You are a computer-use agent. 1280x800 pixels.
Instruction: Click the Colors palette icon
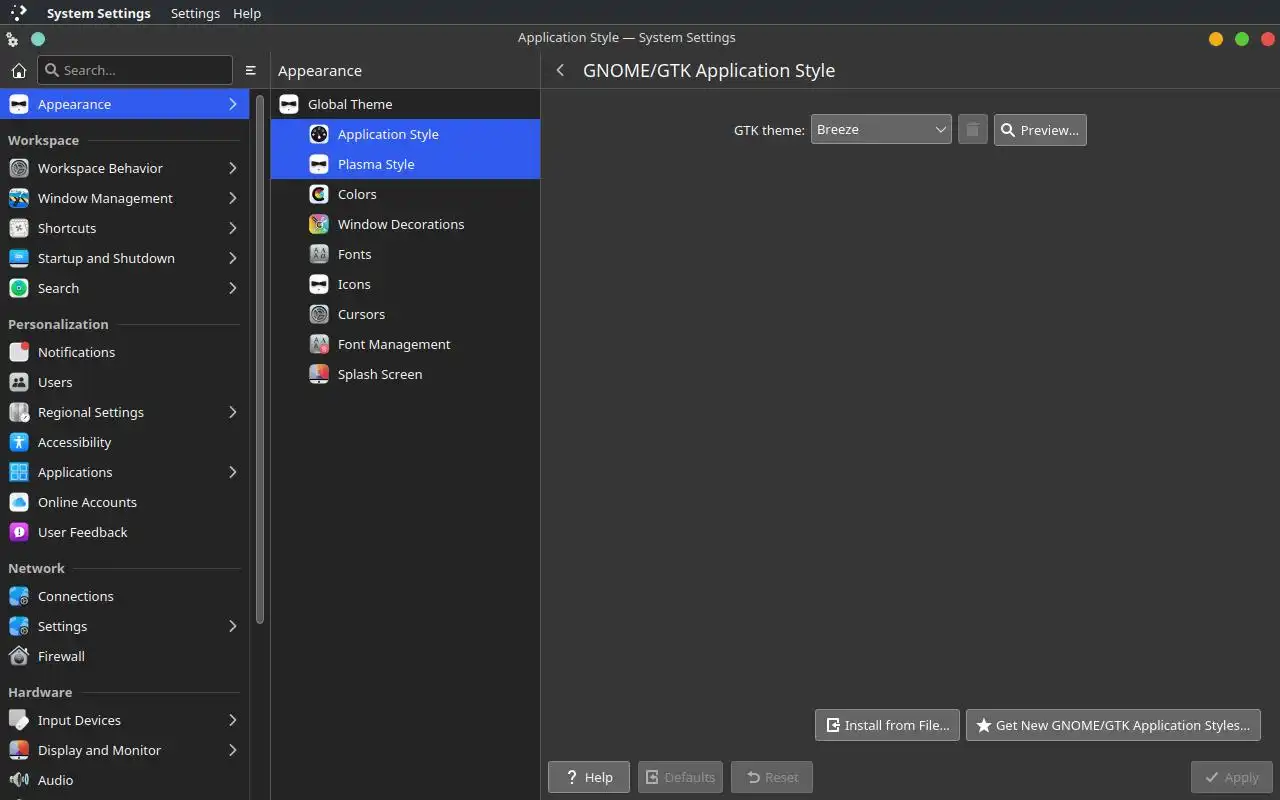pos(319,194)
